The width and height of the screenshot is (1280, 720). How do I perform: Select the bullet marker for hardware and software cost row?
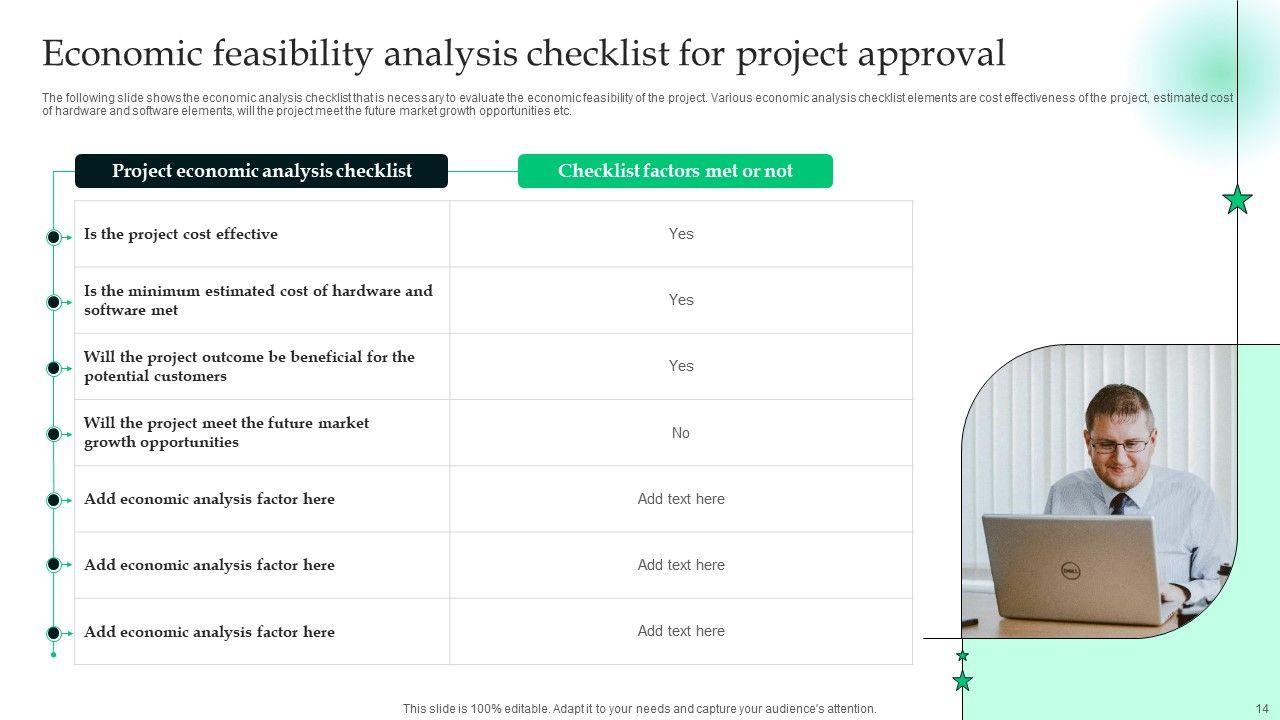pos(54,302)
